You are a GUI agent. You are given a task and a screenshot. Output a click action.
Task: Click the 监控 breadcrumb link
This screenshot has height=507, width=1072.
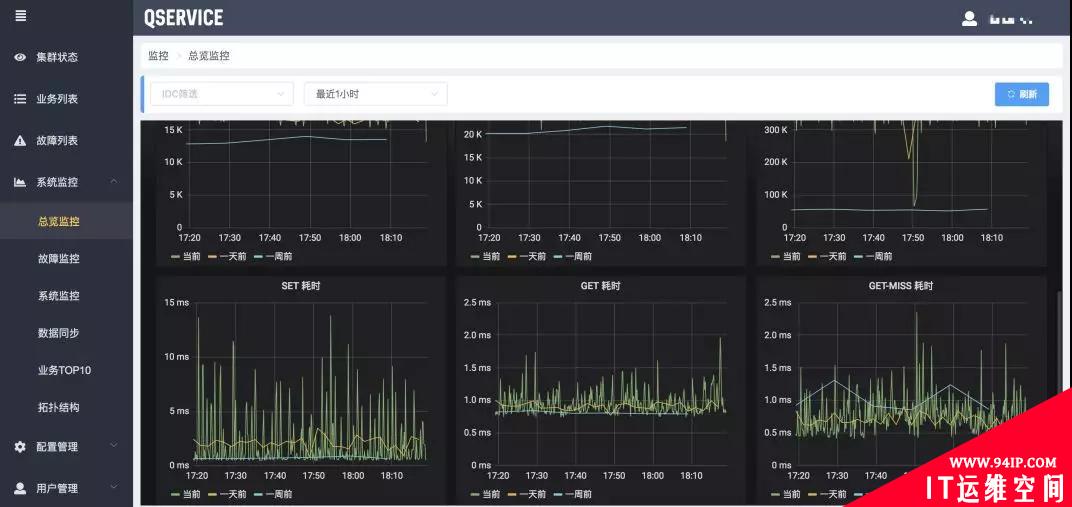[158, 56]
